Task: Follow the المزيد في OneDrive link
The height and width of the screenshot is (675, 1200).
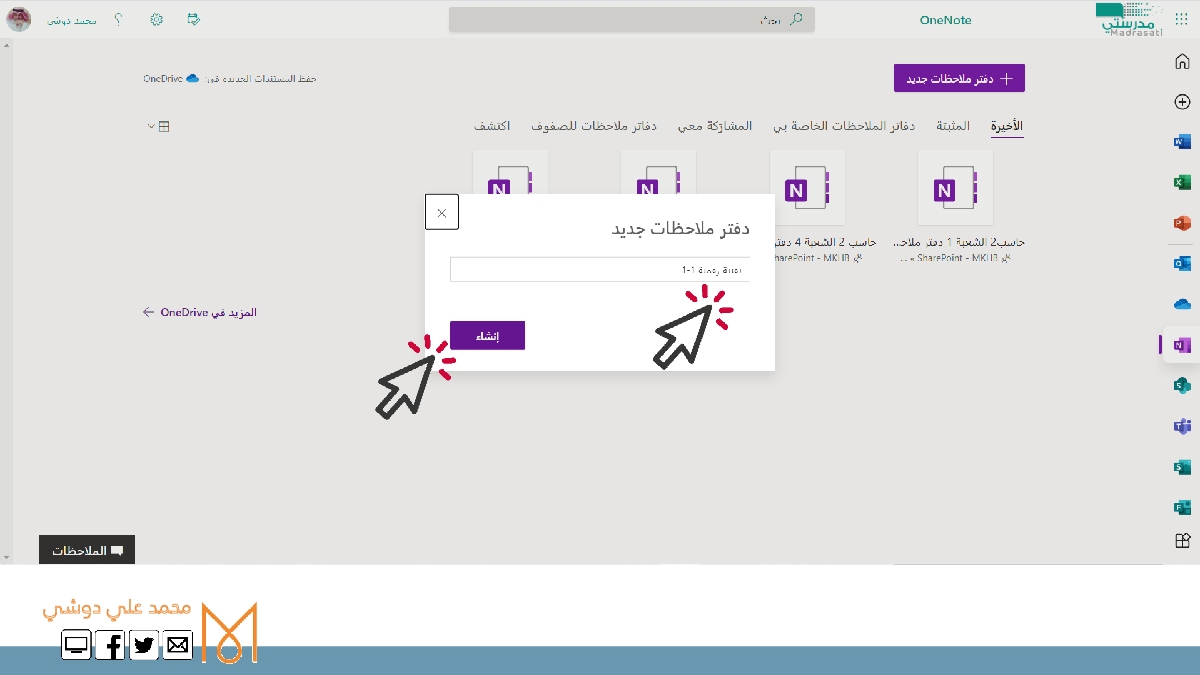Action: click(x=200, y=312)
